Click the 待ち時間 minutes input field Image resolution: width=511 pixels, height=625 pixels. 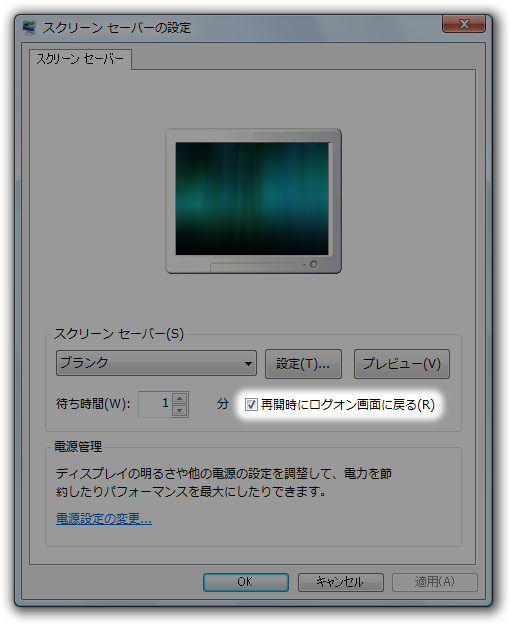[x=155, y=404]
